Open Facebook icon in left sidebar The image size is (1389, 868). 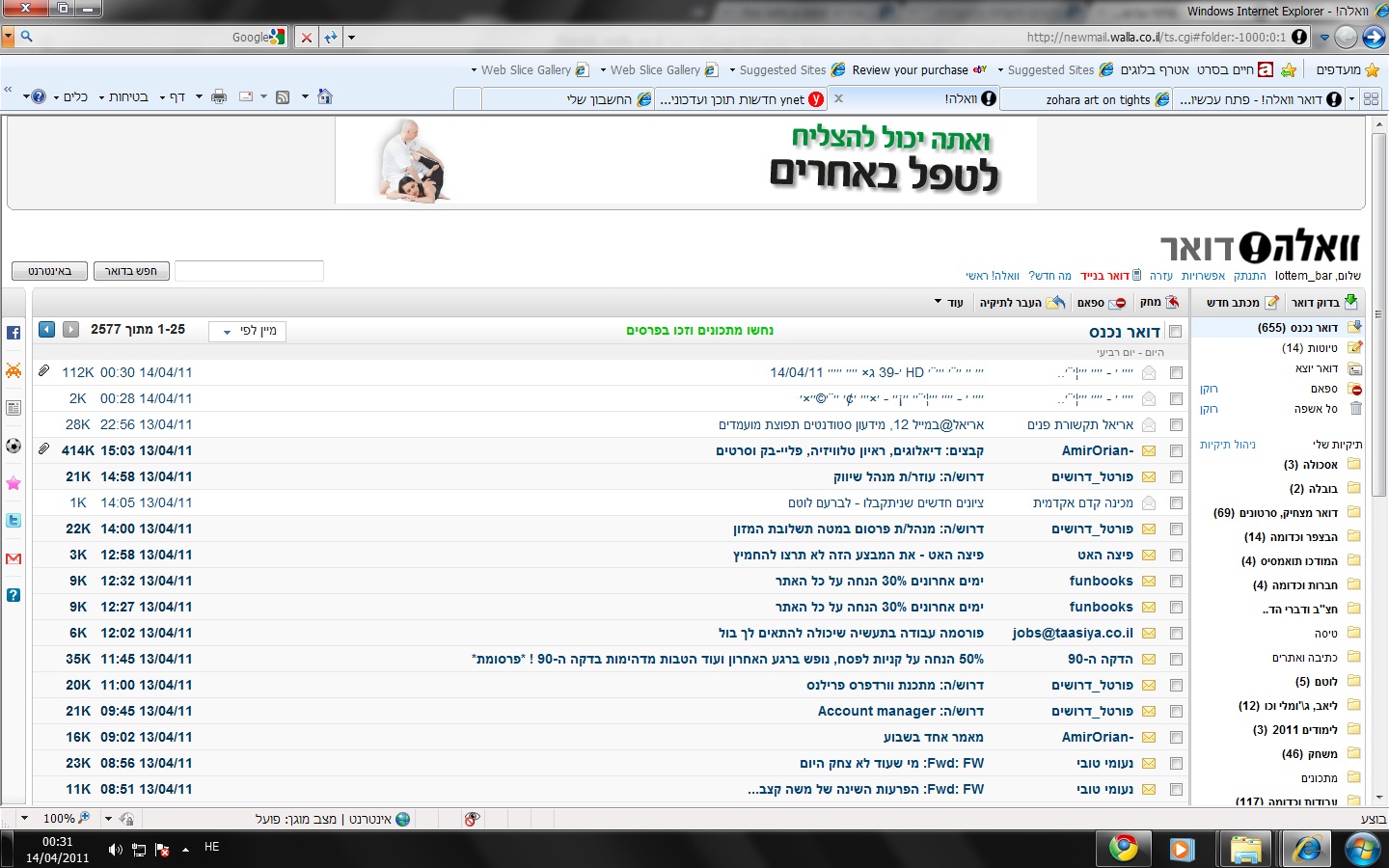coord(14,333)
